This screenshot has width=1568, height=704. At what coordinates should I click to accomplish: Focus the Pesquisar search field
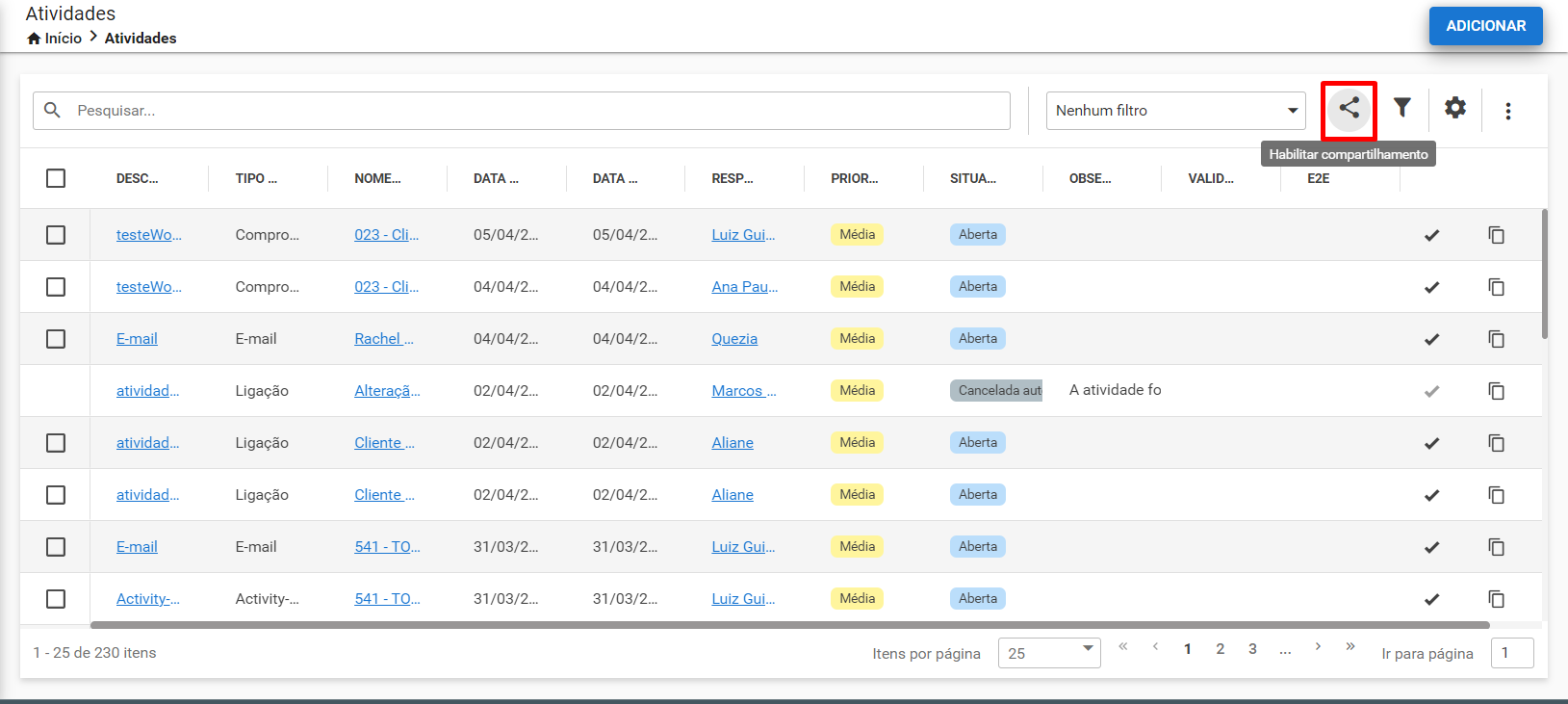522,111
